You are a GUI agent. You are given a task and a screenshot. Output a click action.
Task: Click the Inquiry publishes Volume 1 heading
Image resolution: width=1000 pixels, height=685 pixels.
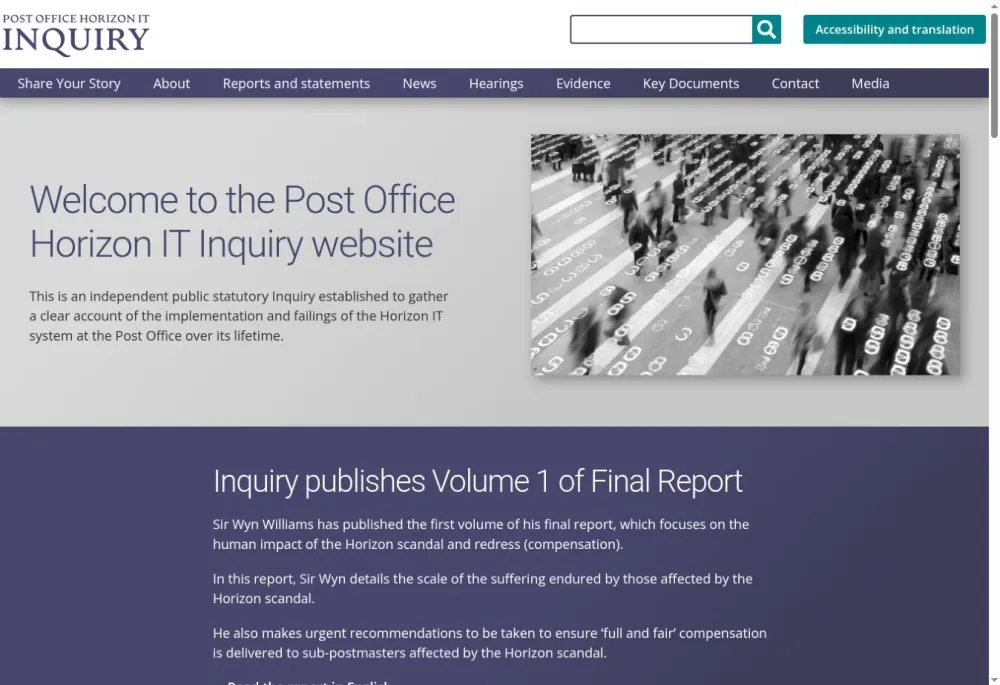(x=478, y=481)
